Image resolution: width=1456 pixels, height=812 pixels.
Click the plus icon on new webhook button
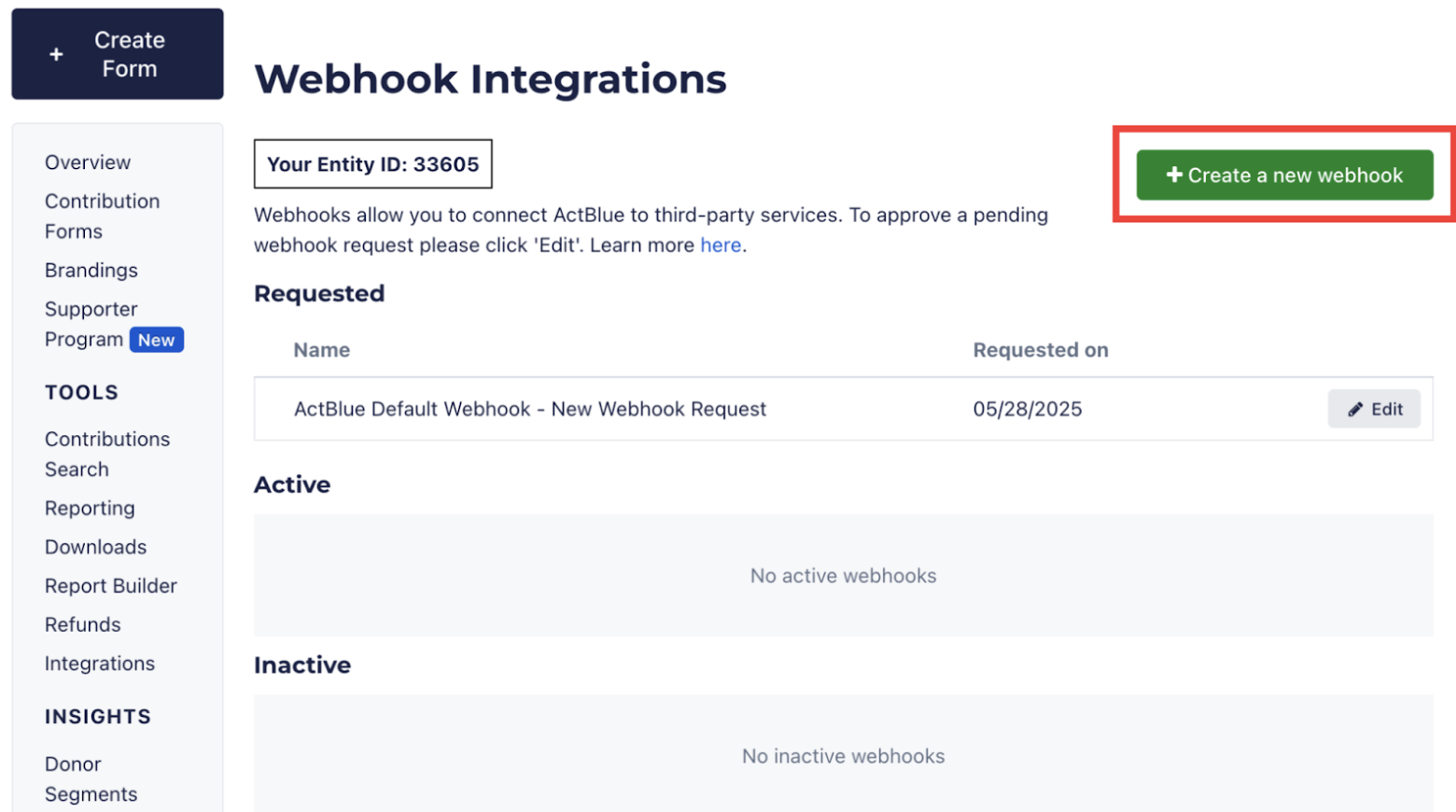[x=1174, y=175]
